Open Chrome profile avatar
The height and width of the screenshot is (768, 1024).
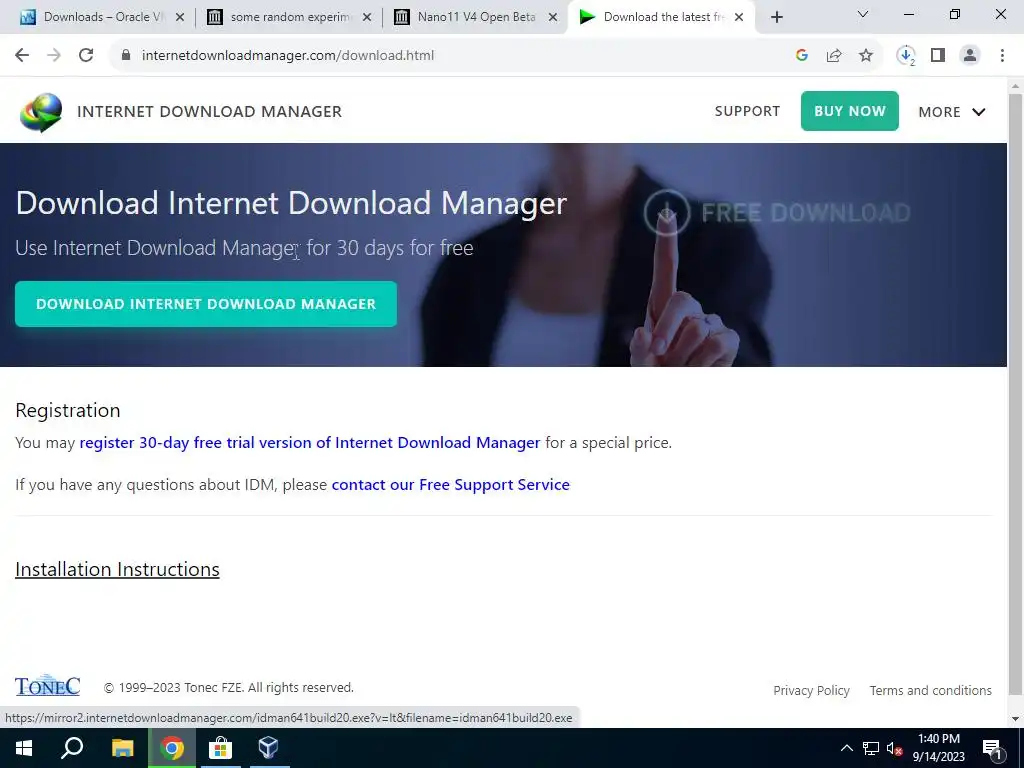tap(970, 56)
